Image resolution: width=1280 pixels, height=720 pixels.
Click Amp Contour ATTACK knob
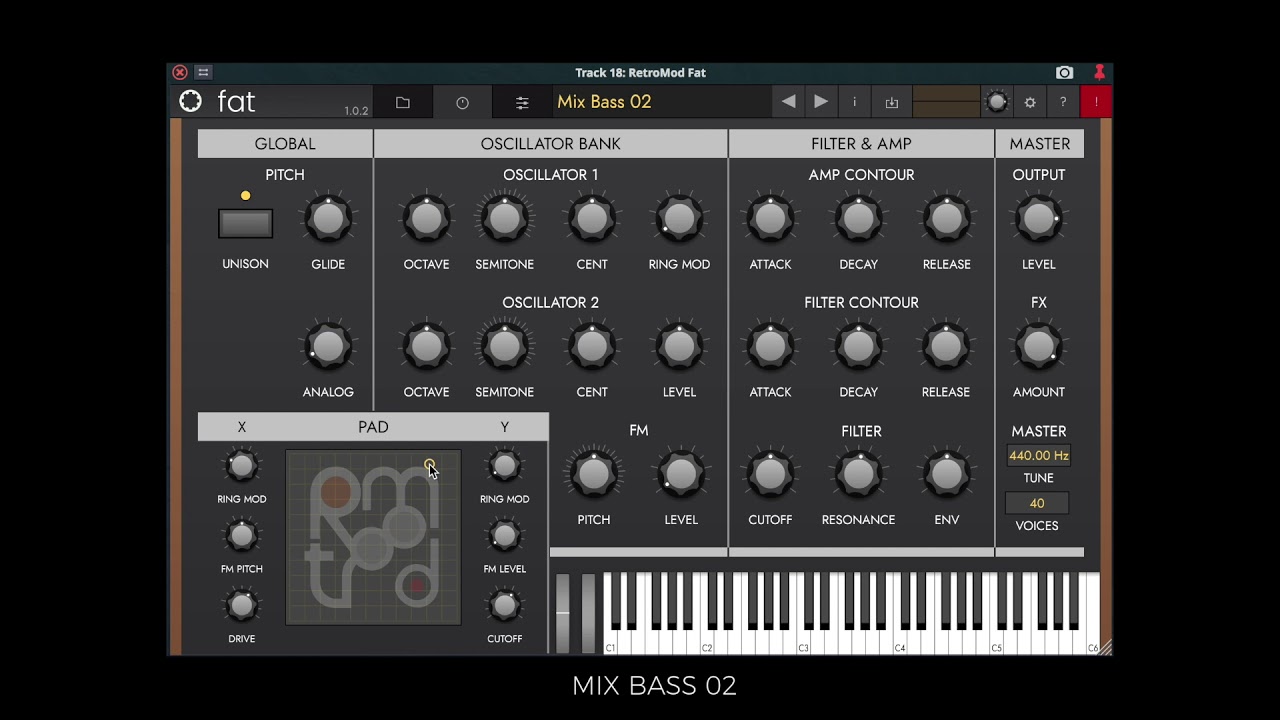(x=770, y=219)
